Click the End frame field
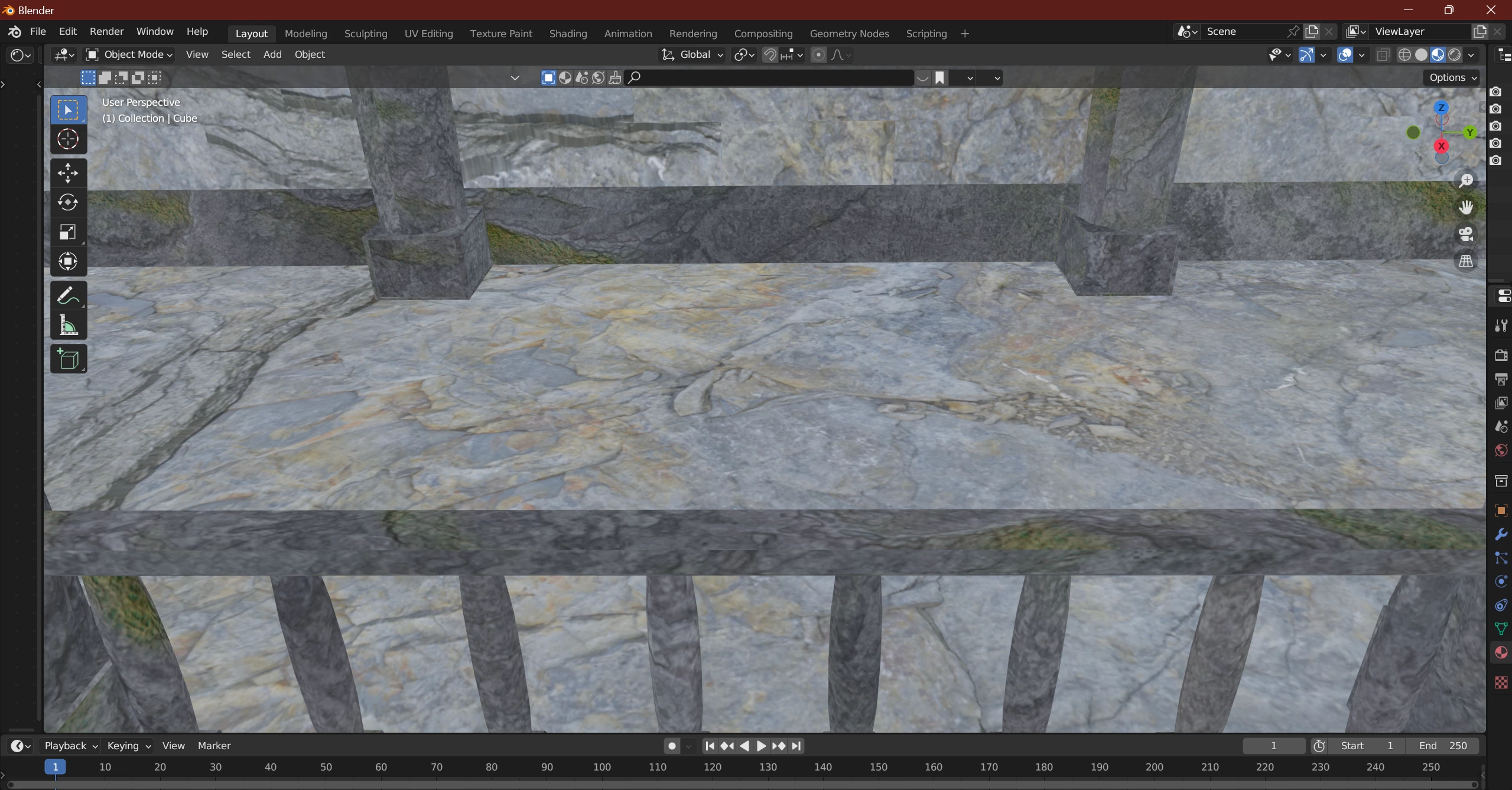 1443,746
